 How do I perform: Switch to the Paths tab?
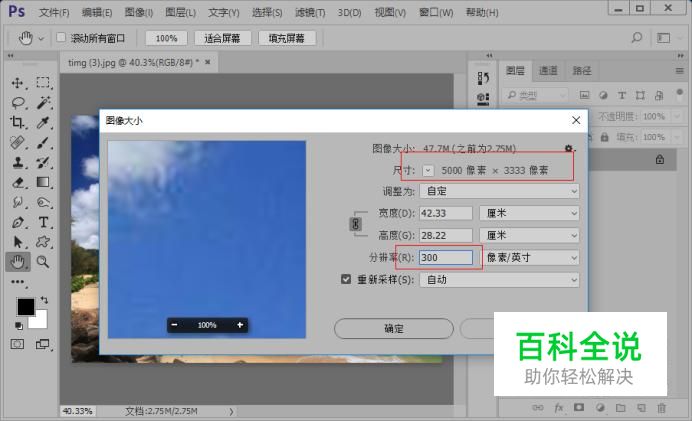tap(582, 71)
